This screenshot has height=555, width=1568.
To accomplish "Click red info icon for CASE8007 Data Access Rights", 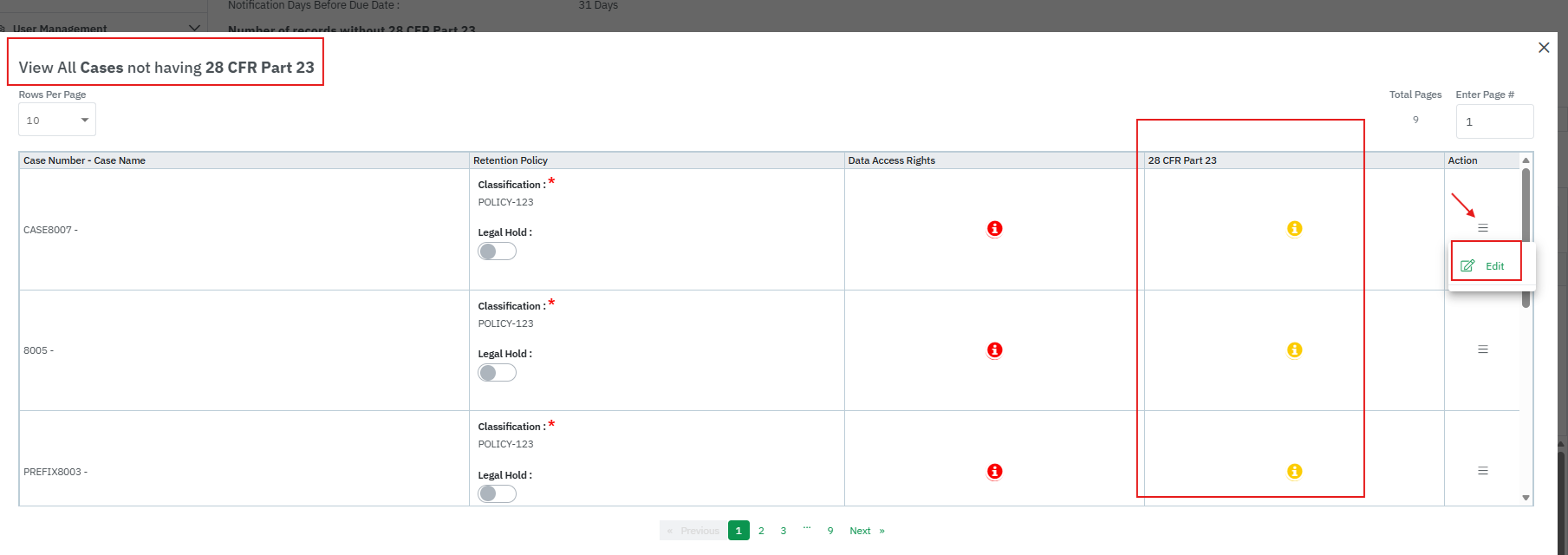I will point(994,229).
